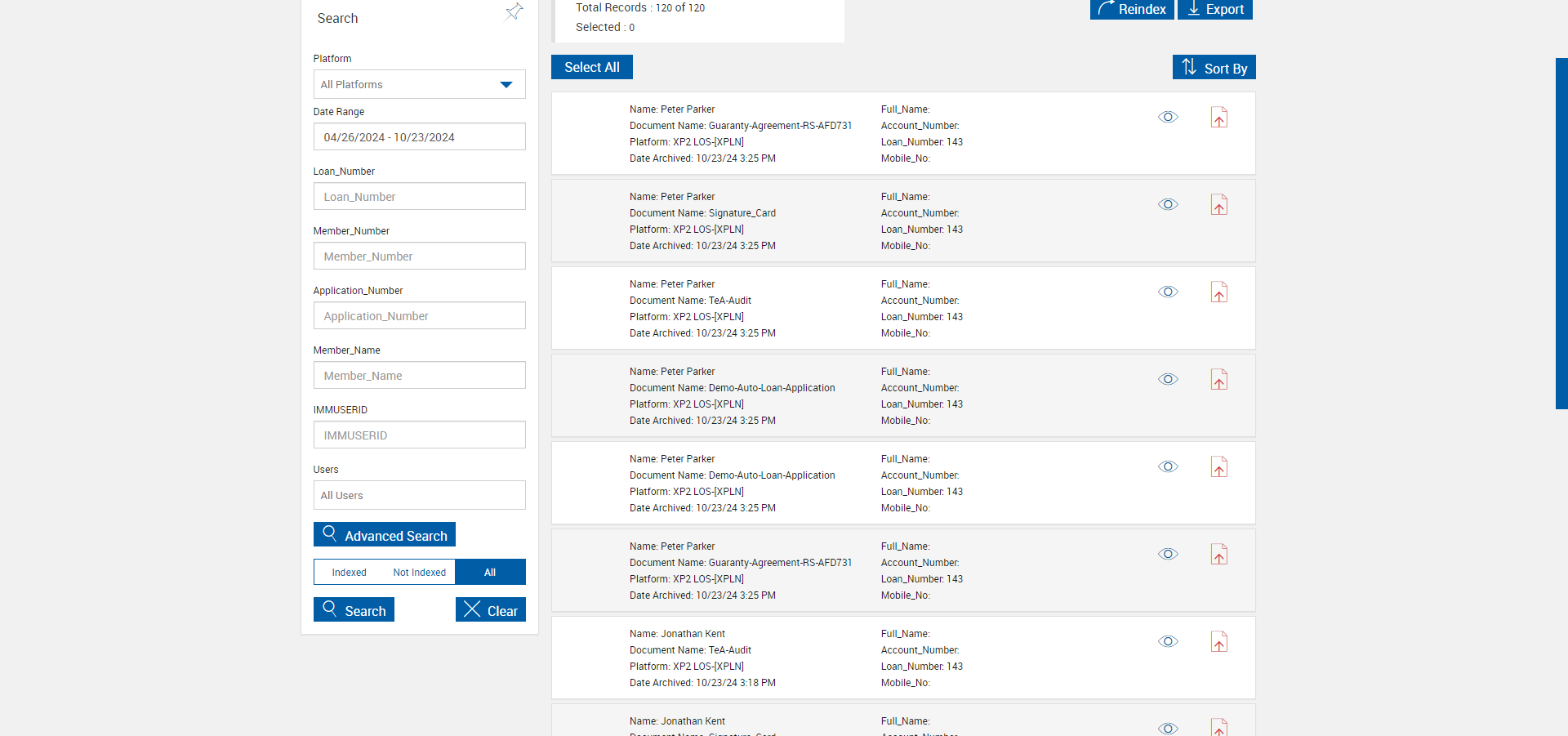The height and width of the screenshot is (736, 1568).
Task: Export the records
Action: point(1215,9)
